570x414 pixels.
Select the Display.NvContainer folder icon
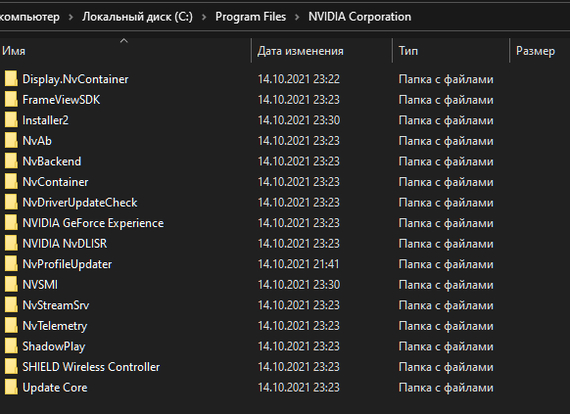click(x=11, y=79)
